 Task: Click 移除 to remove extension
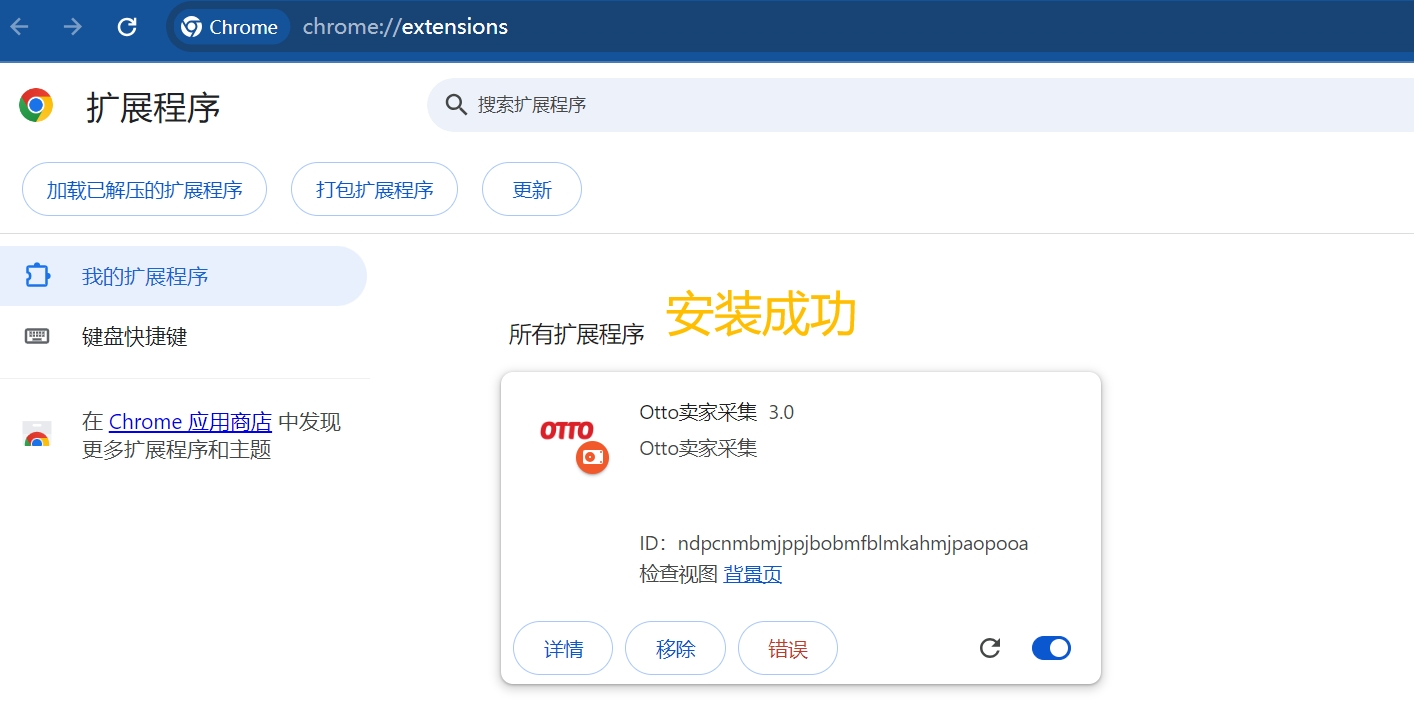click(x=675, y=648)
